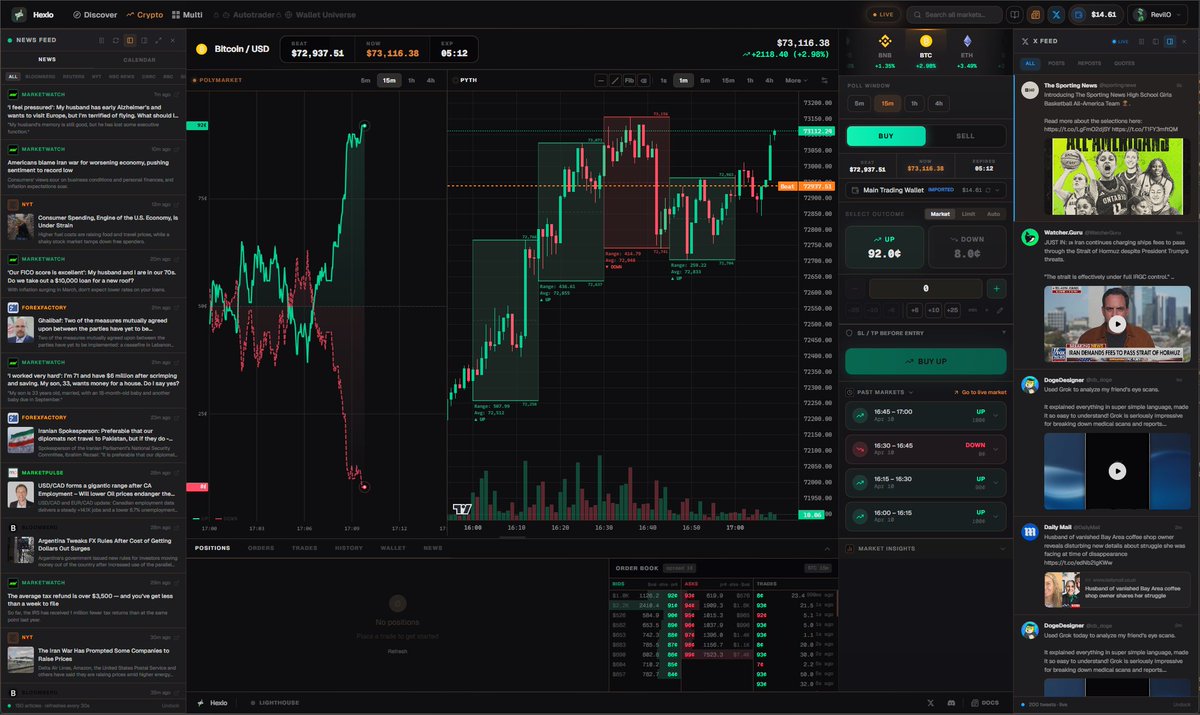Toggle the orange news panel icon in top bar
Image resolution: width=1200 pixels, height=715 pixels.
click(x=1035, y=15)
